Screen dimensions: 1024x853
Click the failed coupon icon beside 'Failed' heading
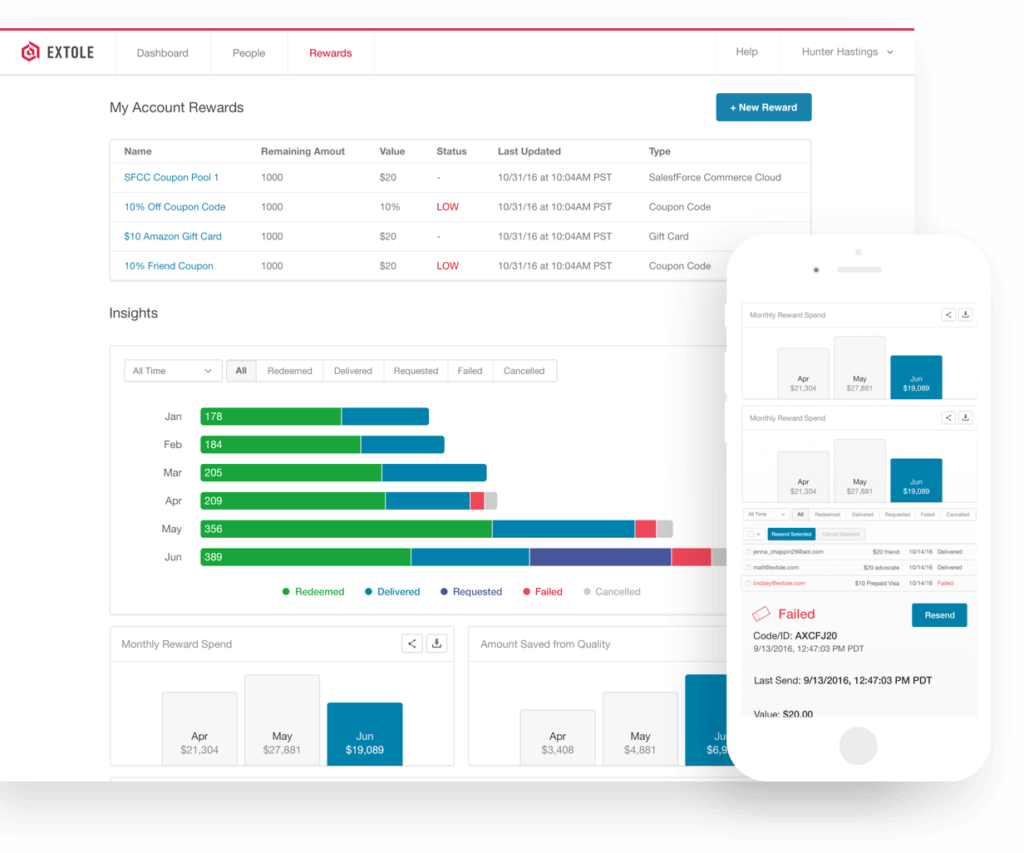click(x=760, y=613)
